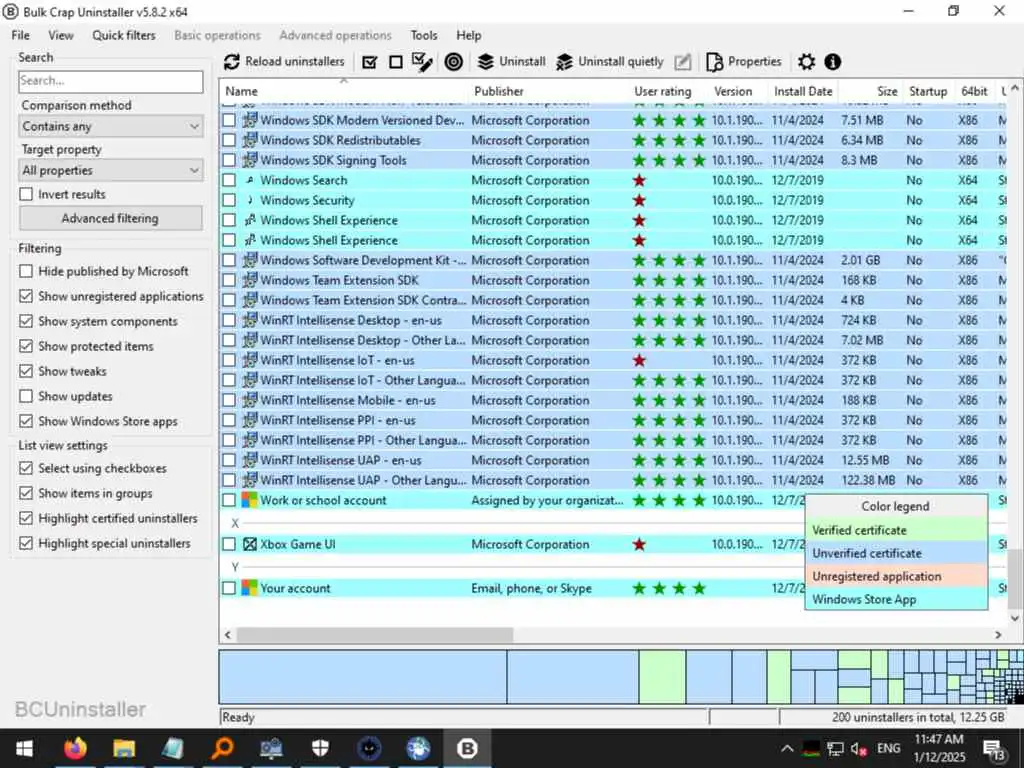Click the info circle toolbar icon
This screenshot has width=1024, height=768.
tap(832, 62)
